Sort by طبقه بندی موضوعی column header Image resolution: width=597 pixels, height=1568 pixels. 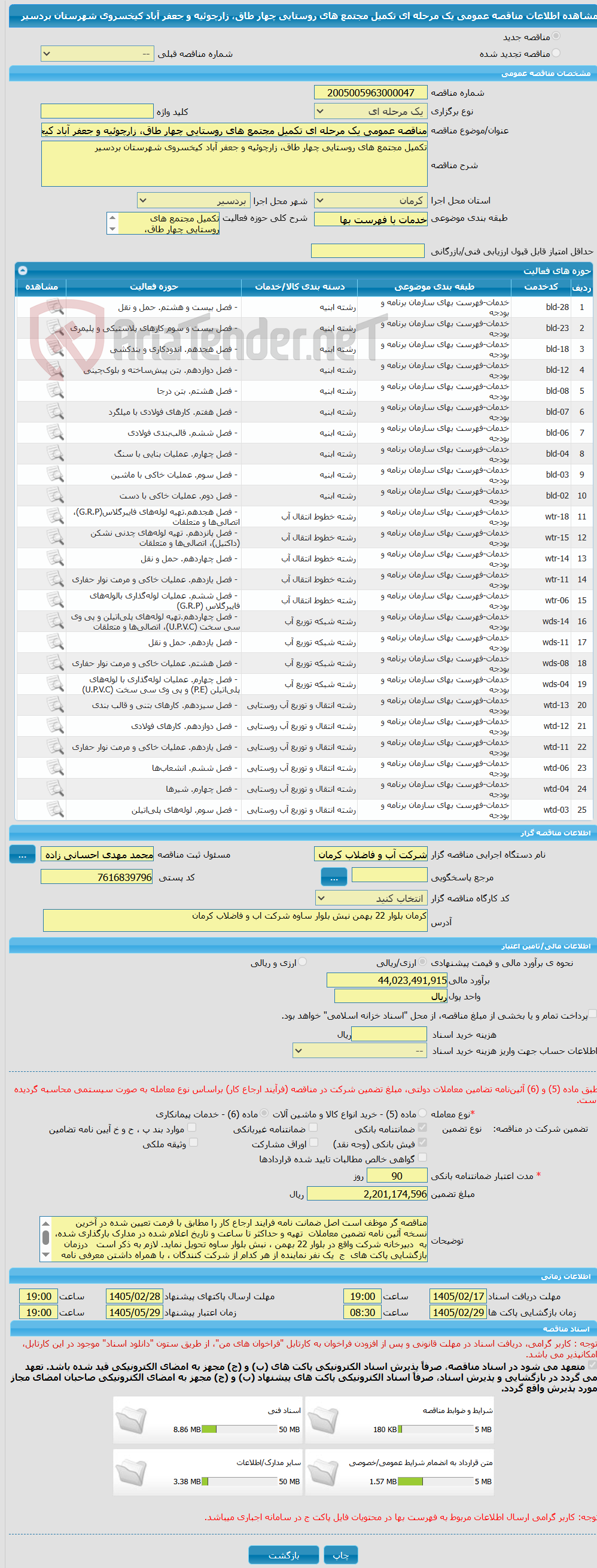pos(434,287)
